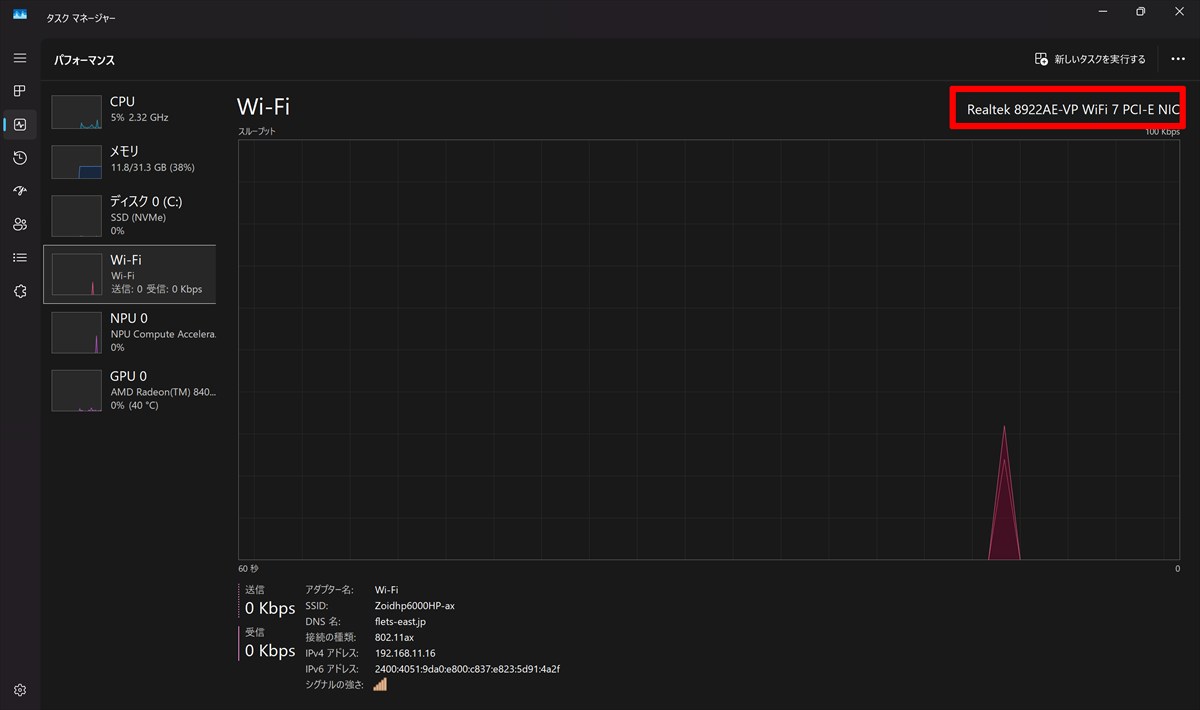Screen dimensions: 1200x710
Task: Select the メモリ performance entry
Action: pyautogui.click(x=130, y=162)
